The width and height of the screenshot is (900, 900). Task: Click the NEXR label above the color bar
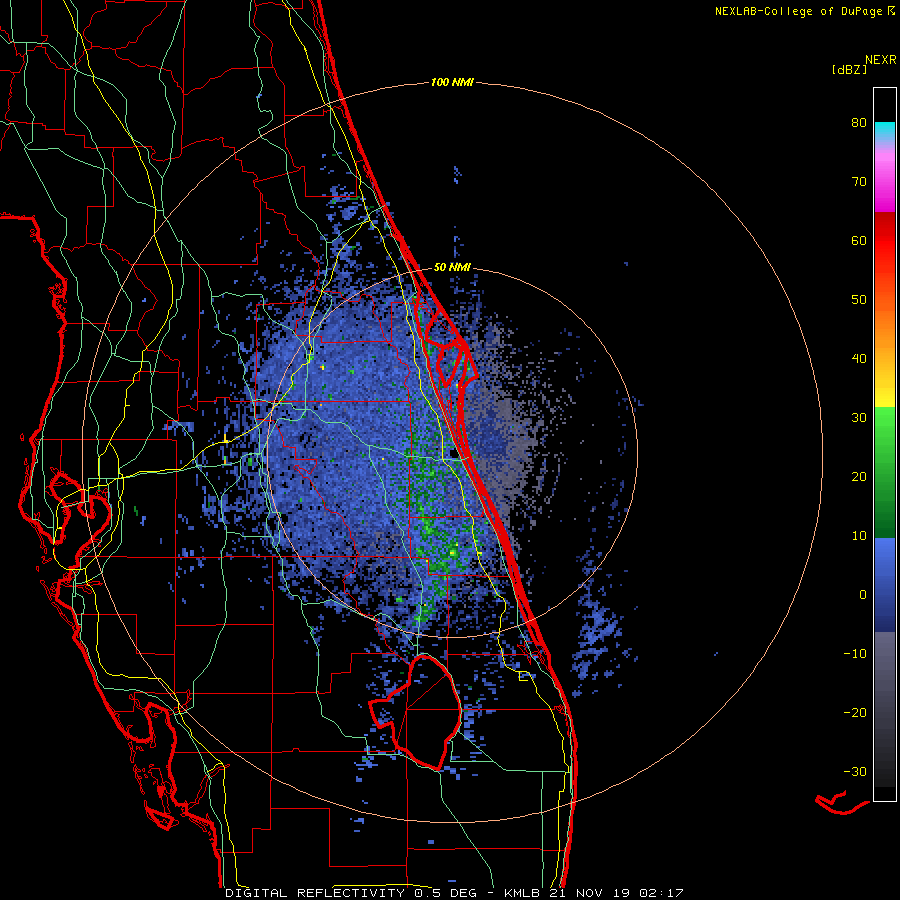point(880,60)
